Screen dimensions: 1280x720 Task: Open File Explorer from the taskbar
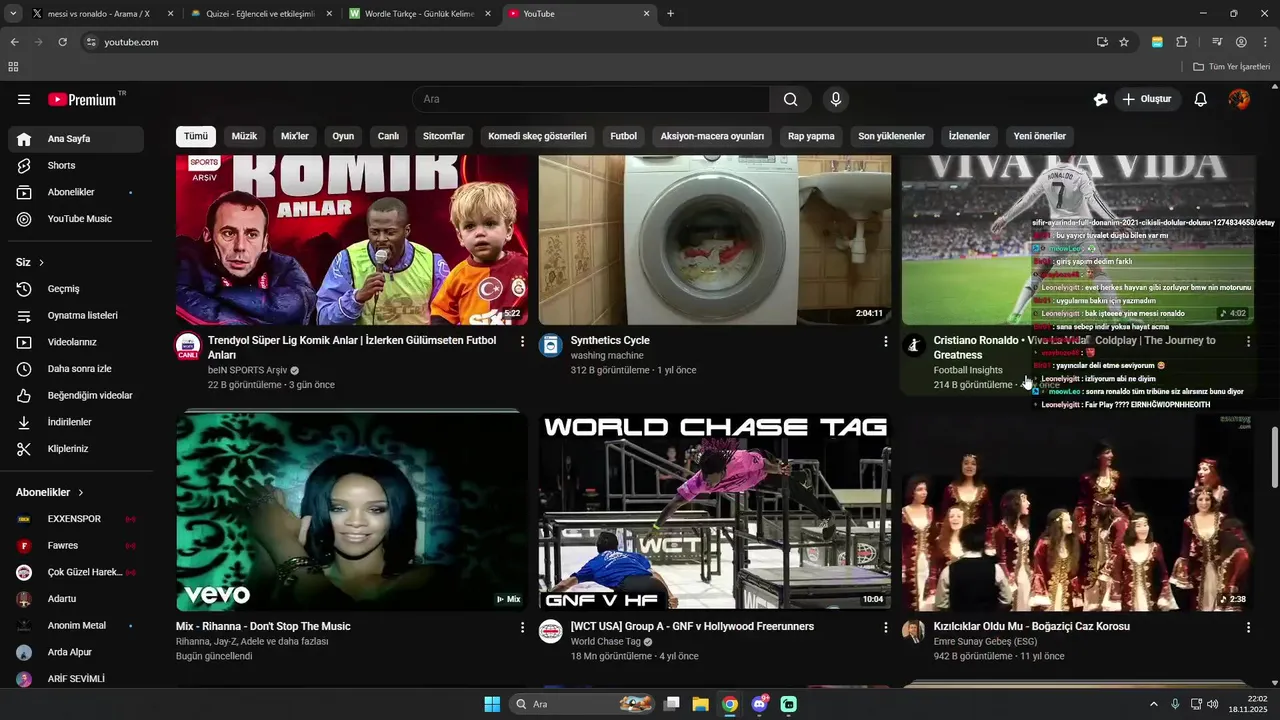tap(701, 704)
